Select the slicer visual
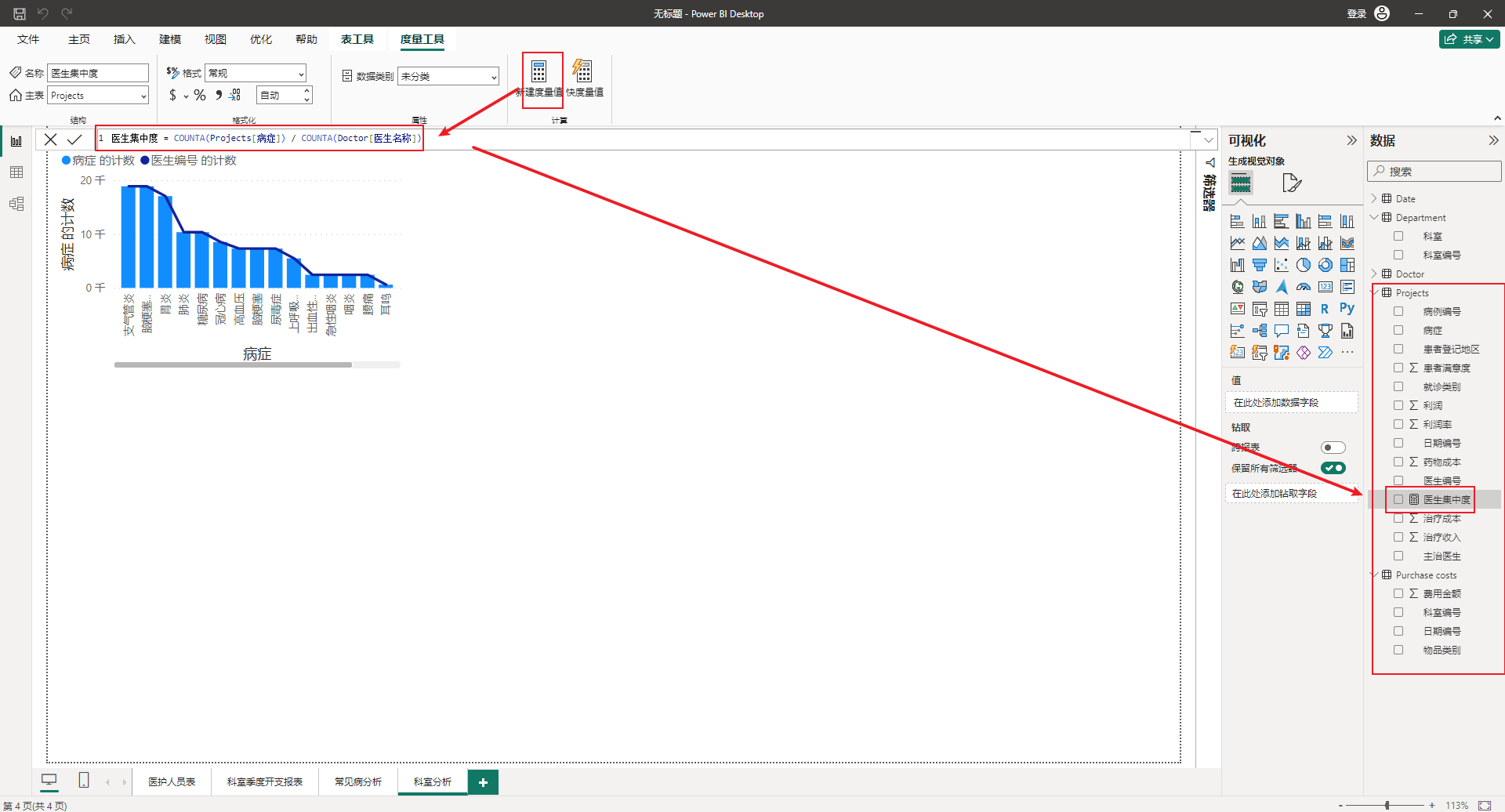Image resolution: width=1505 pixels, height=812 pixels. click(1260, 309)
